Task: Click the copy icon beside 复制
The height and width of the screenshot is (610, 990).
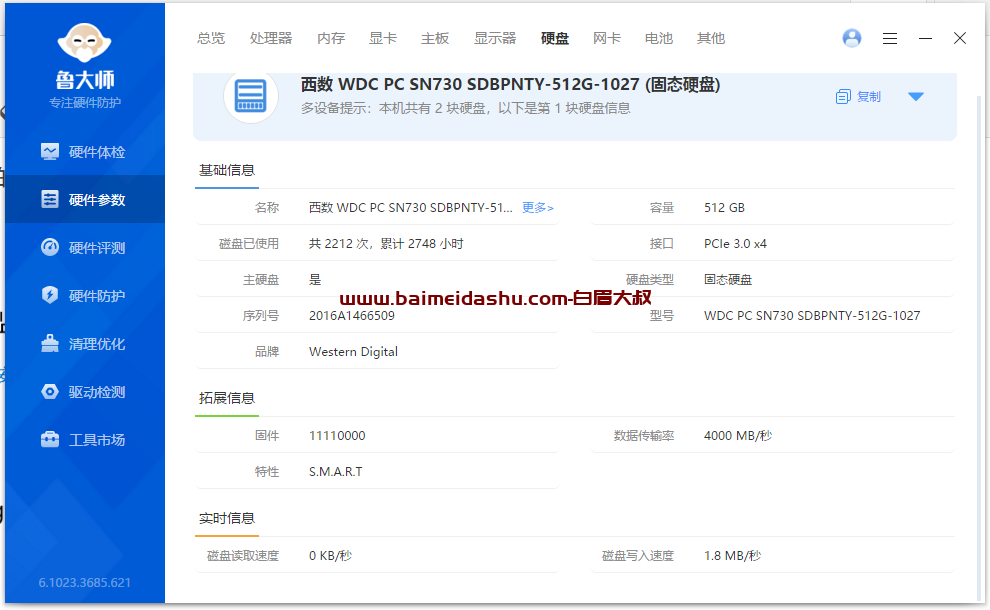Action: click(x=843, y=97)
